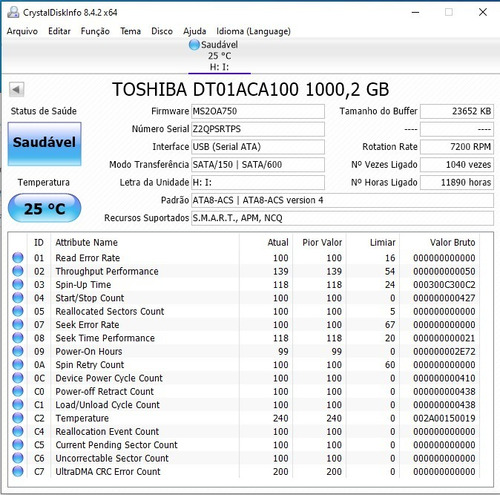Click the Letra da Unidade field
The height and width of the screenshot is (495, 500).
coord(258,182)
